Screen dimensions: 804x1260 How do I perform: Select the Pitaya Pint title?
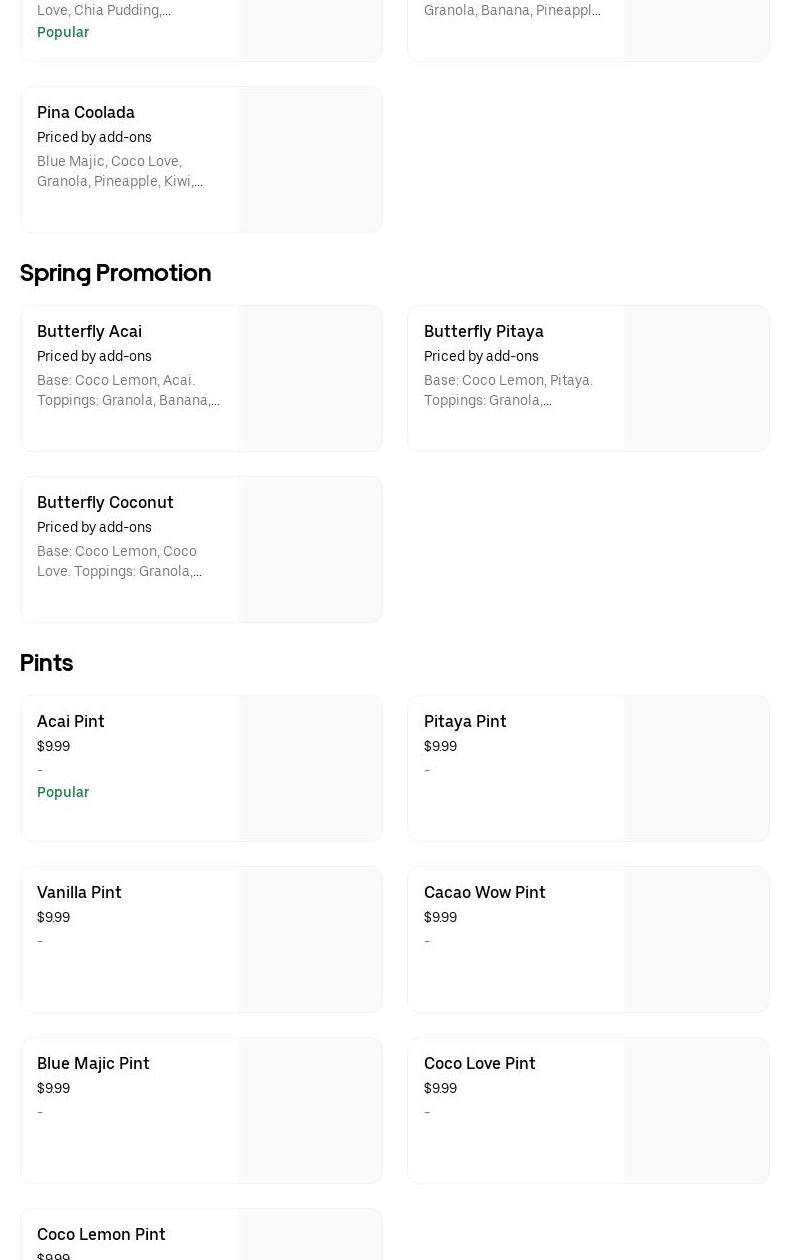(465, 721)
